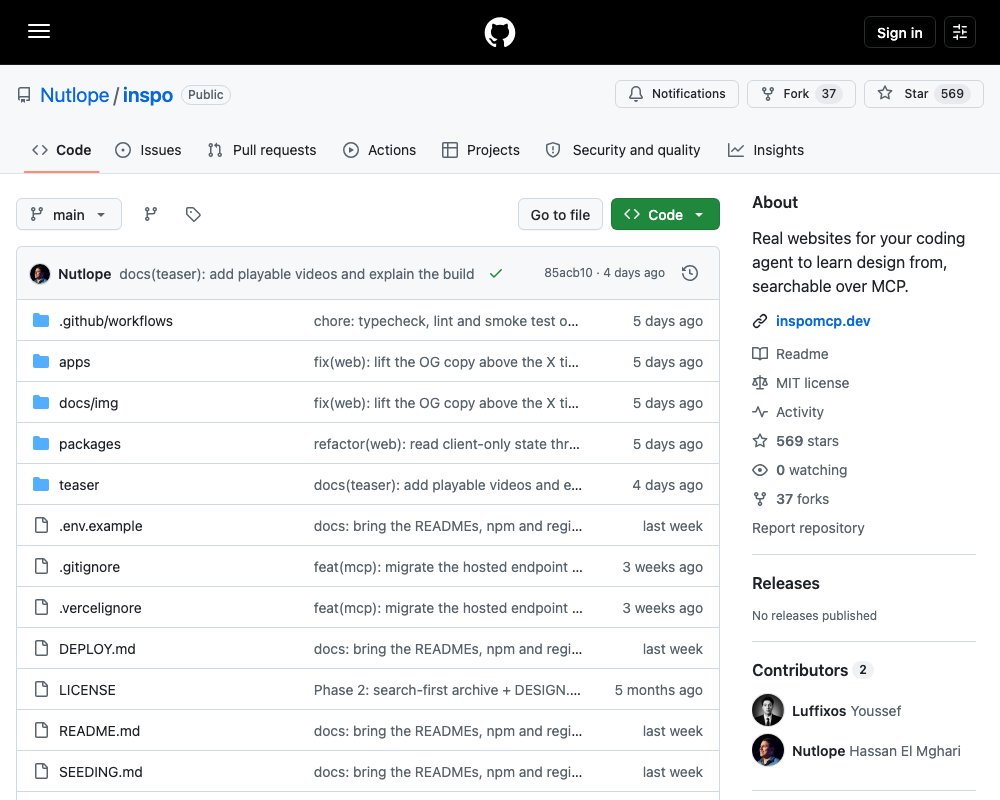Open the Actions tab

coord(379,150)
